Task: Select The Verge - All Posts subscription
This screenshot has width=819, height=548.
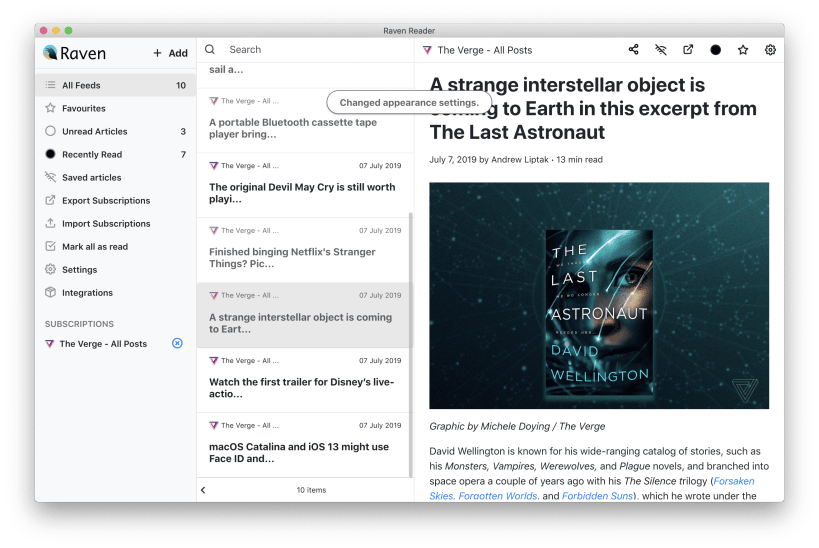Action: pyautogui.click(x=103, y=343)
